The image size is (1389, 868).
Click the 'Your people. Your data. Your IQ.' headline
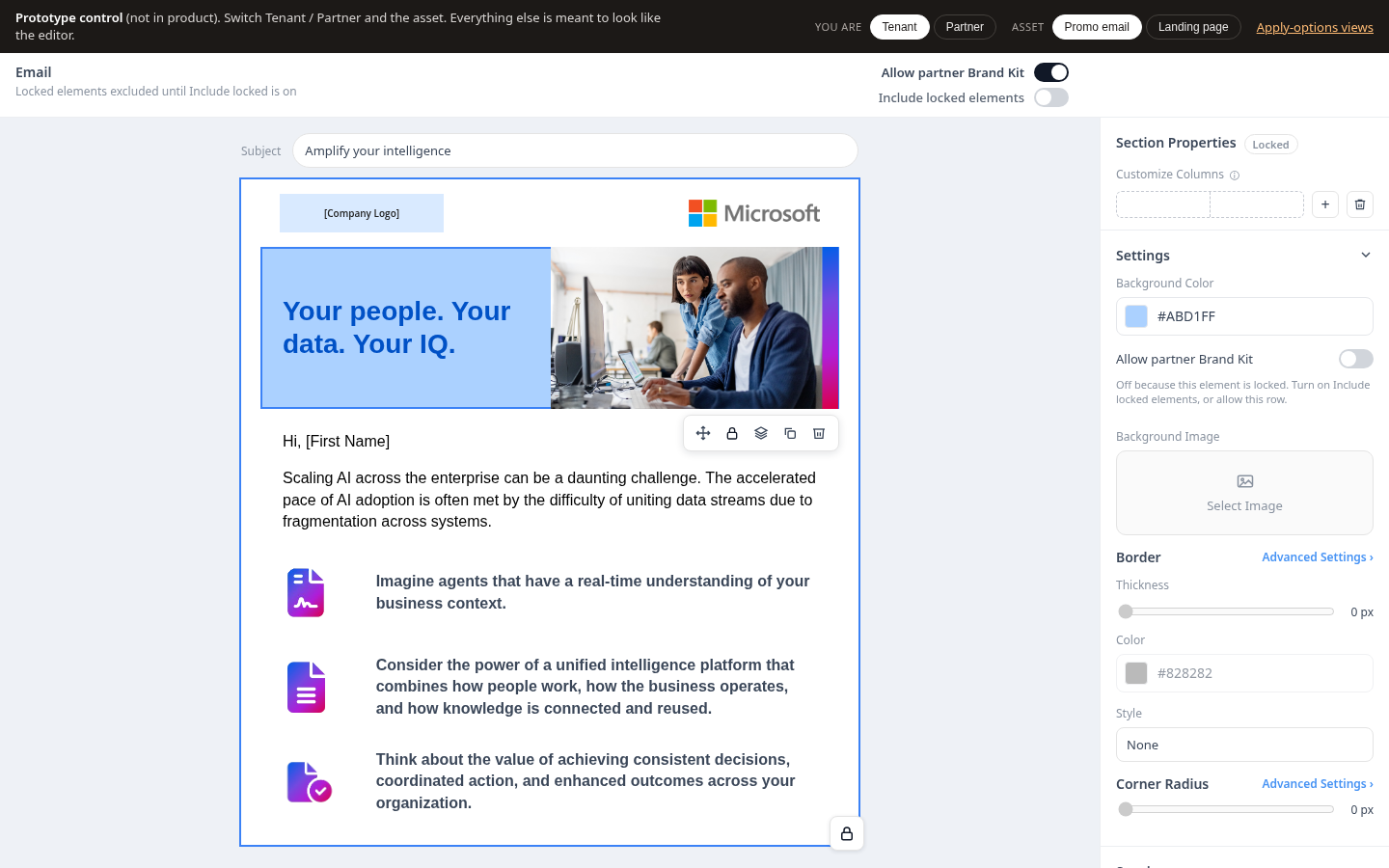pos(396,328)
